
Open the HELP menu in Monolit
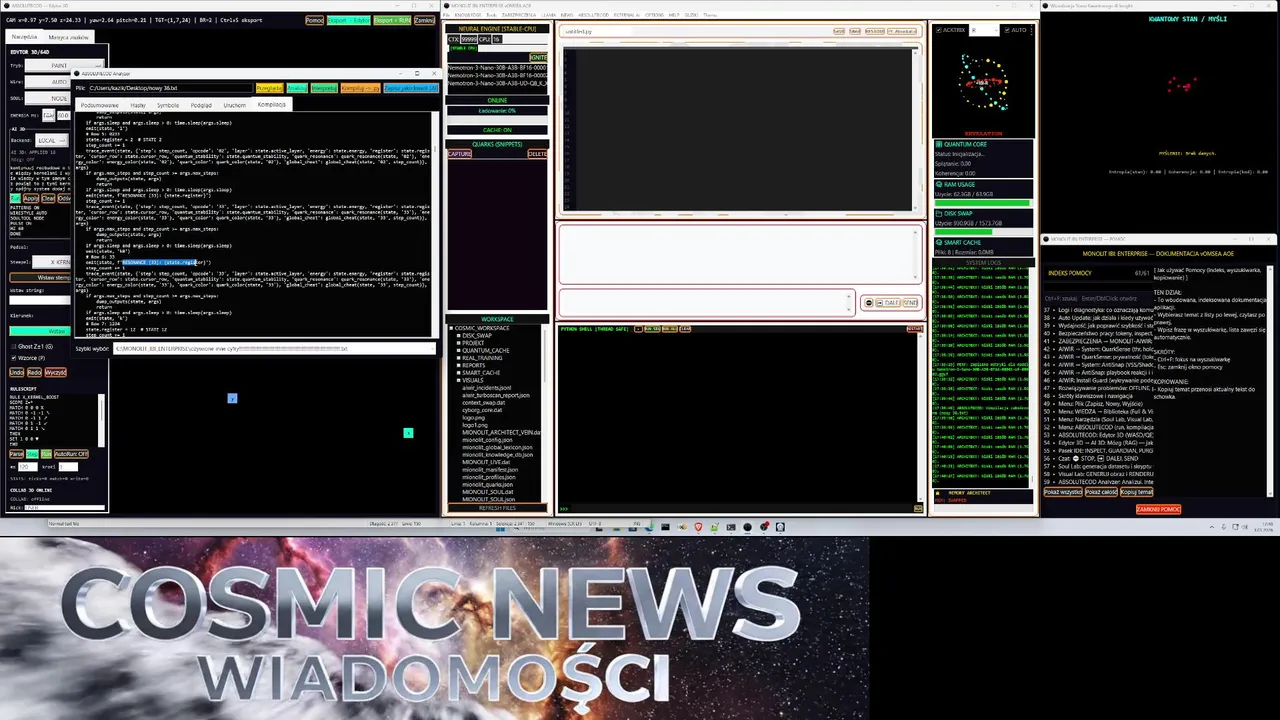pyautogui.click(x=674, y=15)
